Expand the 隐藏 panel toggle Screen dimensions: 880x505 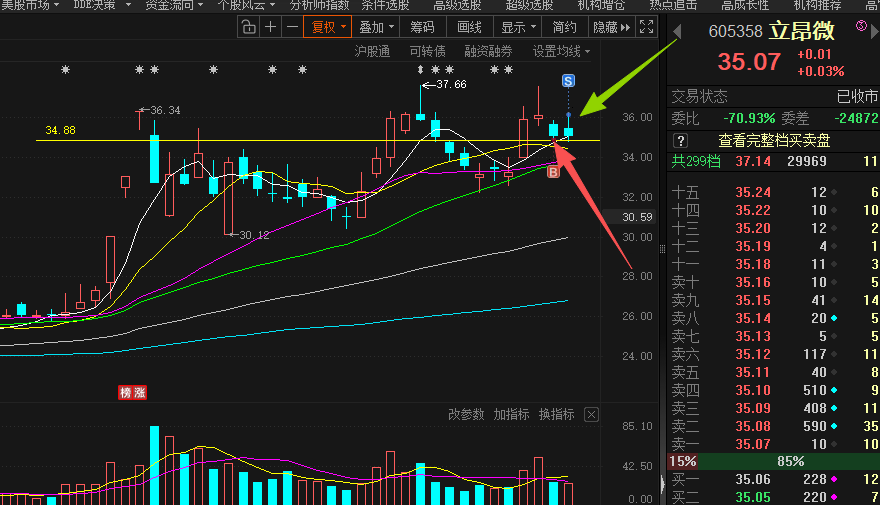point(611,27)
